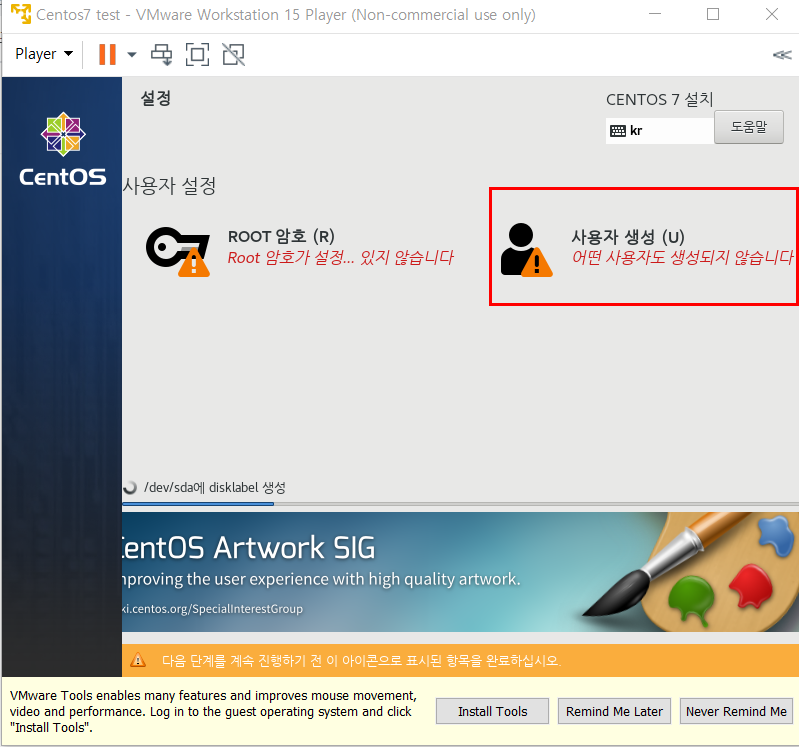Viewport: 799px width, 747px height.
Task: Click the CentOS Artwork SIG banner
Action: coord(460,572)
